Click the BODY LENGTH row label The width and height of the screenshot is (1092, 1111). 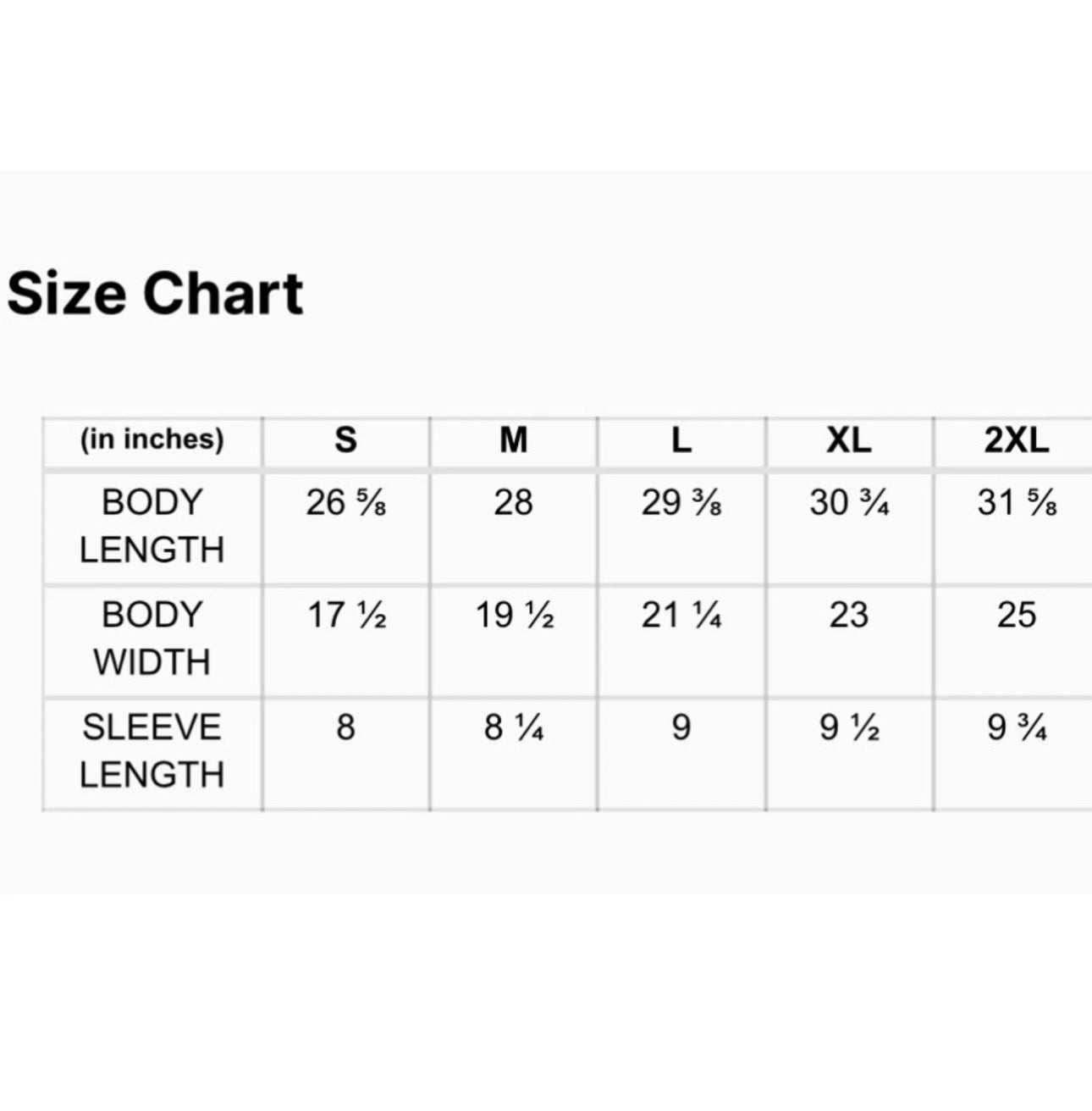click(152, 526)
